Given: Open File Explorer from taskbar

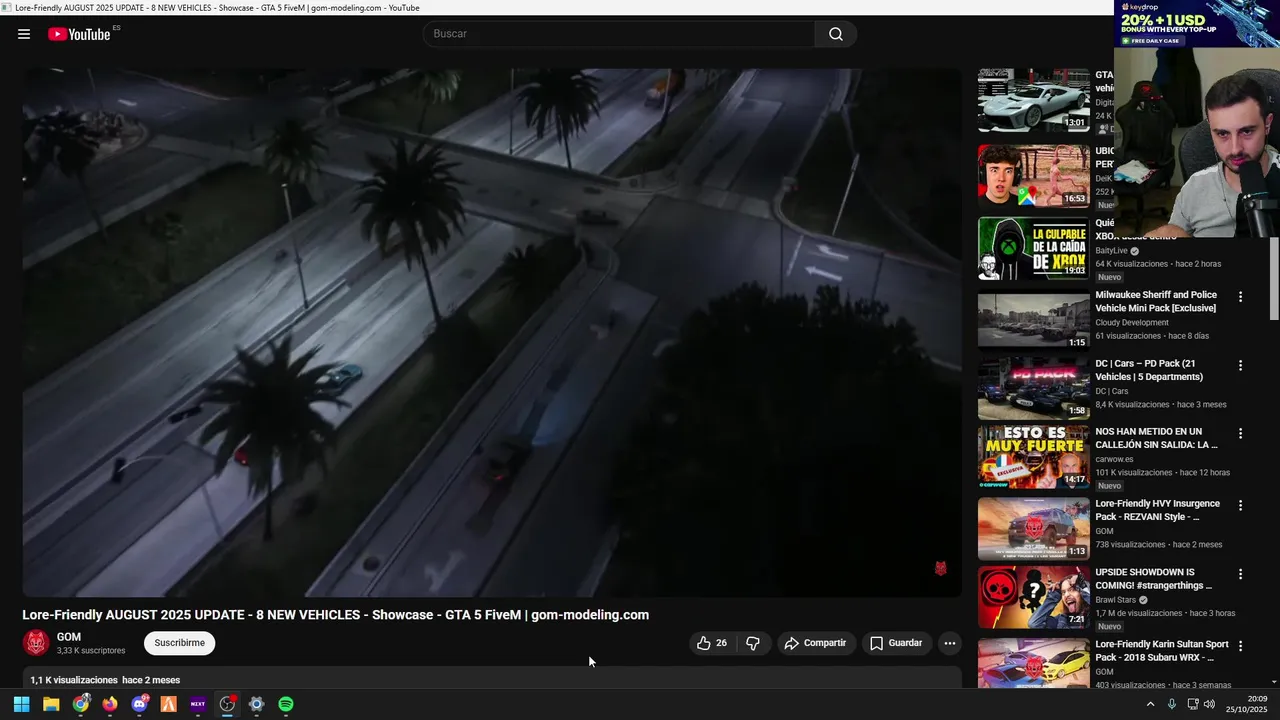Looking at the screenshot, I should coord(51,704).
